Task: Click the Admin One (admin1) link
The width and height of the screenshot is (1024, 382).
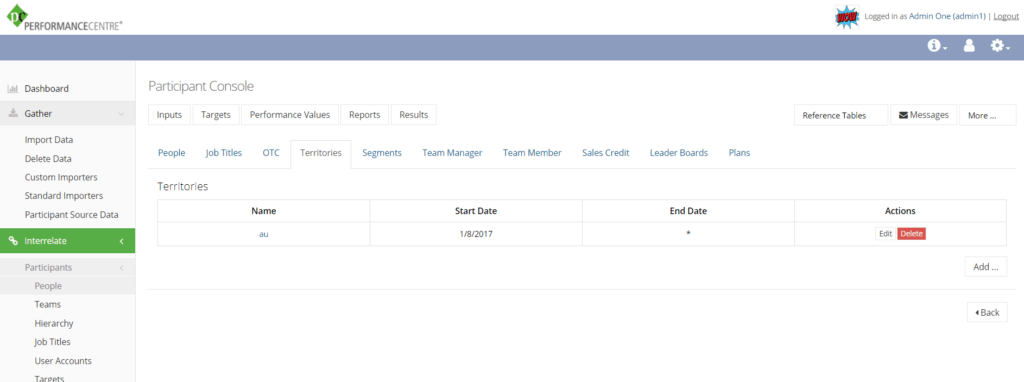Action: (947, 16)
